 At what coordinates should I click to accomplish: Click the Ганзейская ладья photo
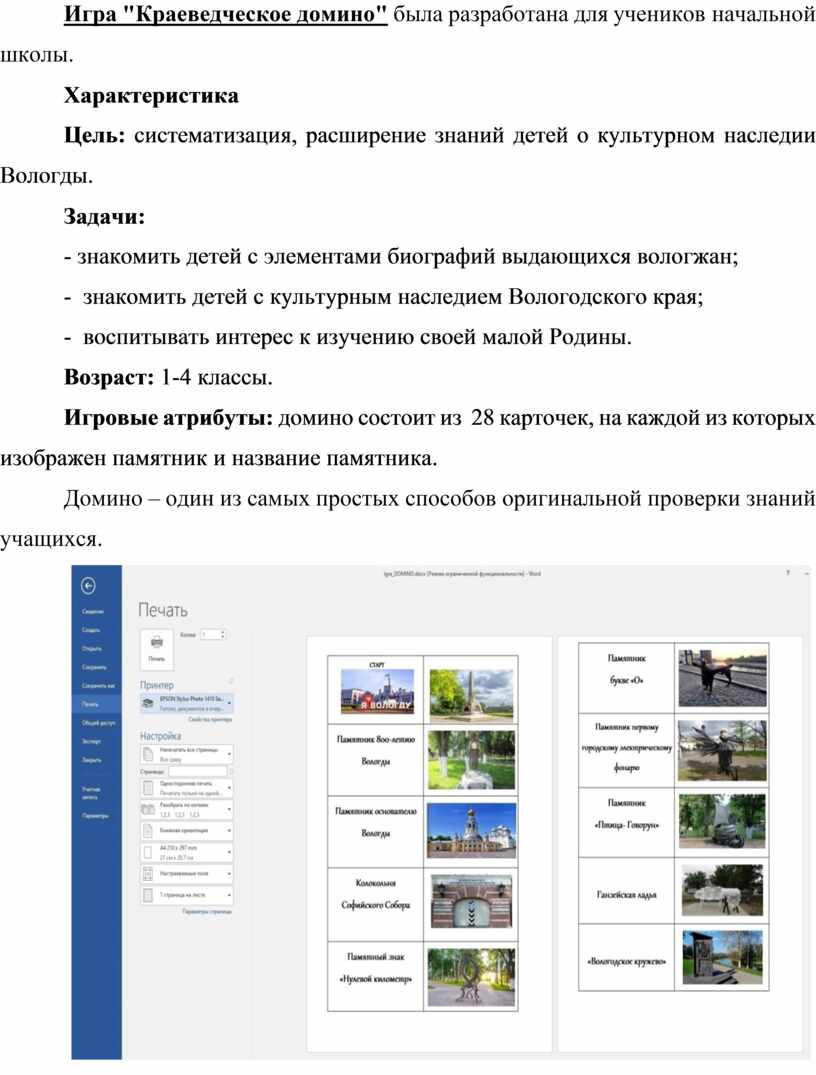pyautogui.click(x=722, y=889)
